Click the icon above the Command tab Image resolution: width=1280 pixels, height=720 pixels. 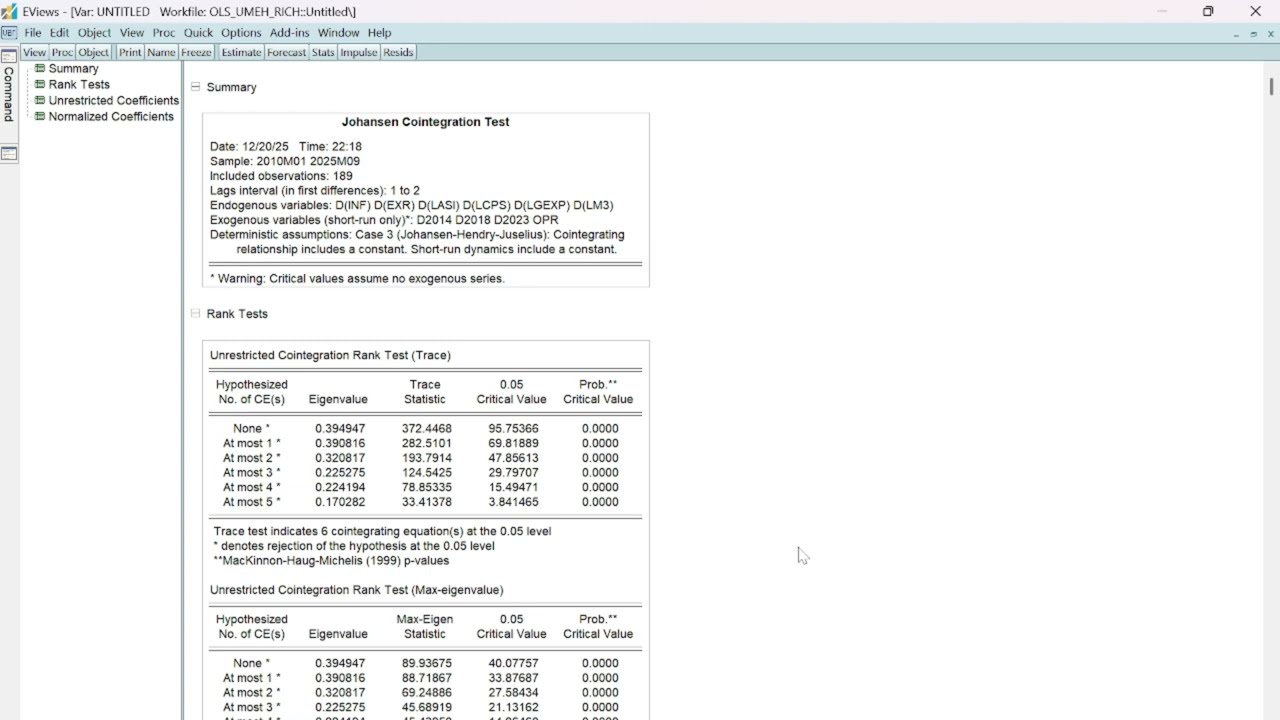[9, 57]
